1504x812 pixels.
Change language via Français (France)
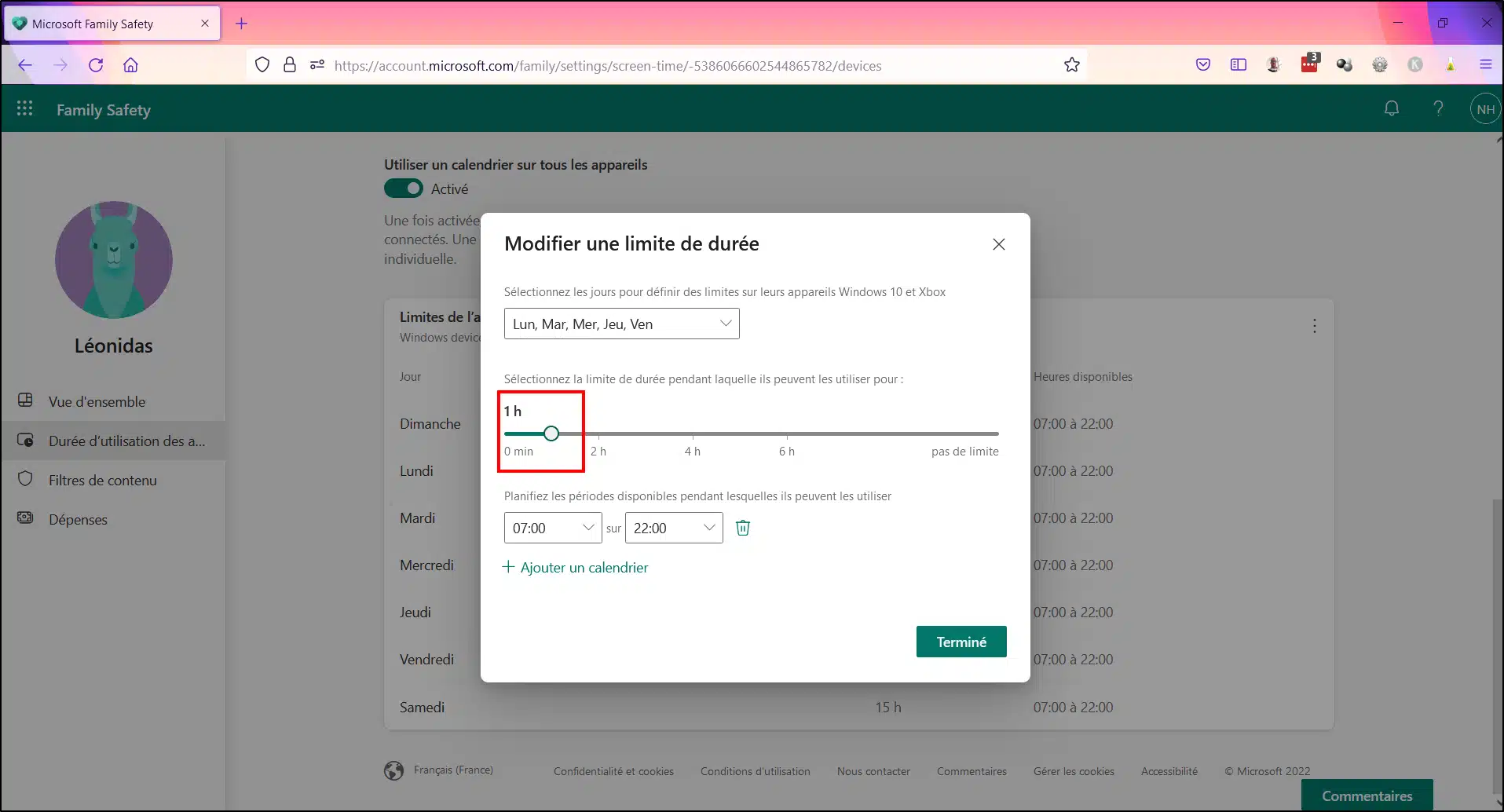453,770
